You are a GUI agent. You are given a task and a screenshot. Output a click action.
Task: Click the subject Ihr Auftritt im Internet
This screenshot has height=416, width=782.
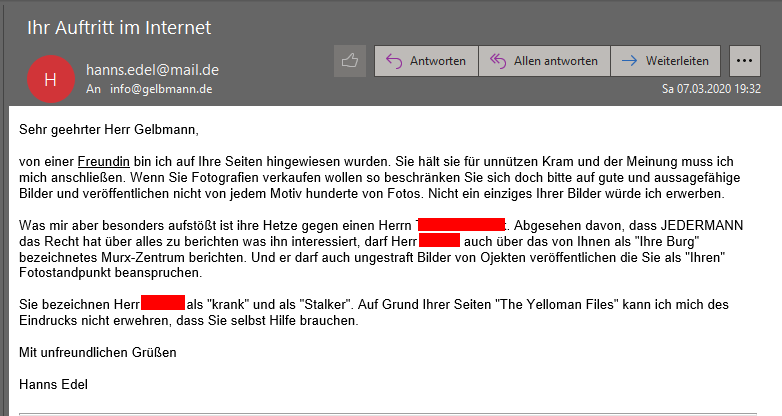click(x=118, y=26)
